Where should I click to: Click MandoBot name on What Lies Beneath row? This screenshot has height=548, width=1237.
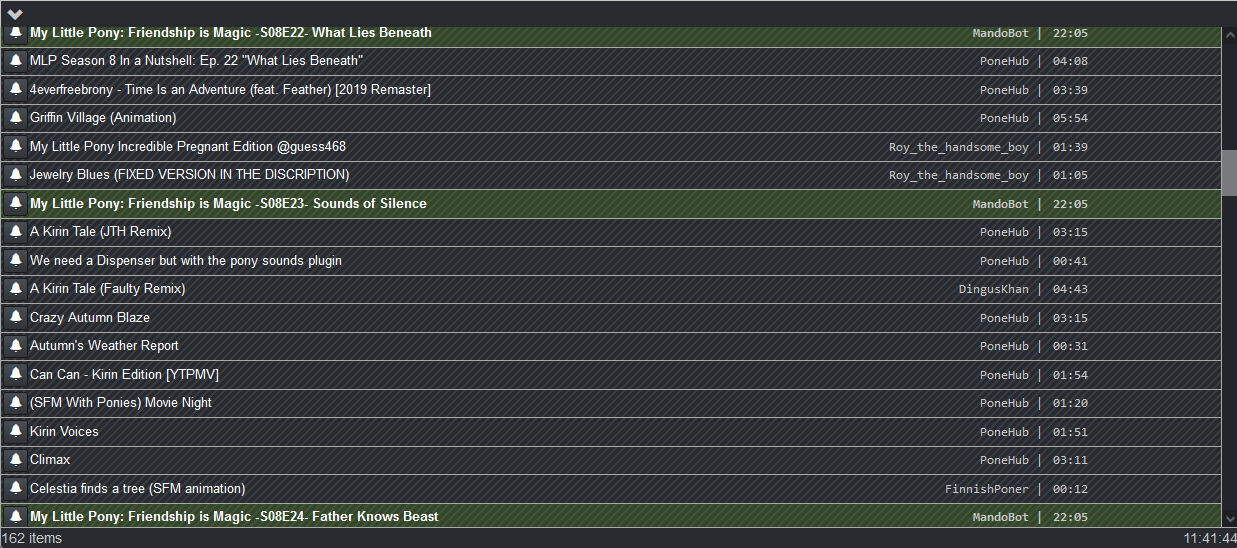pos(1000,33)
